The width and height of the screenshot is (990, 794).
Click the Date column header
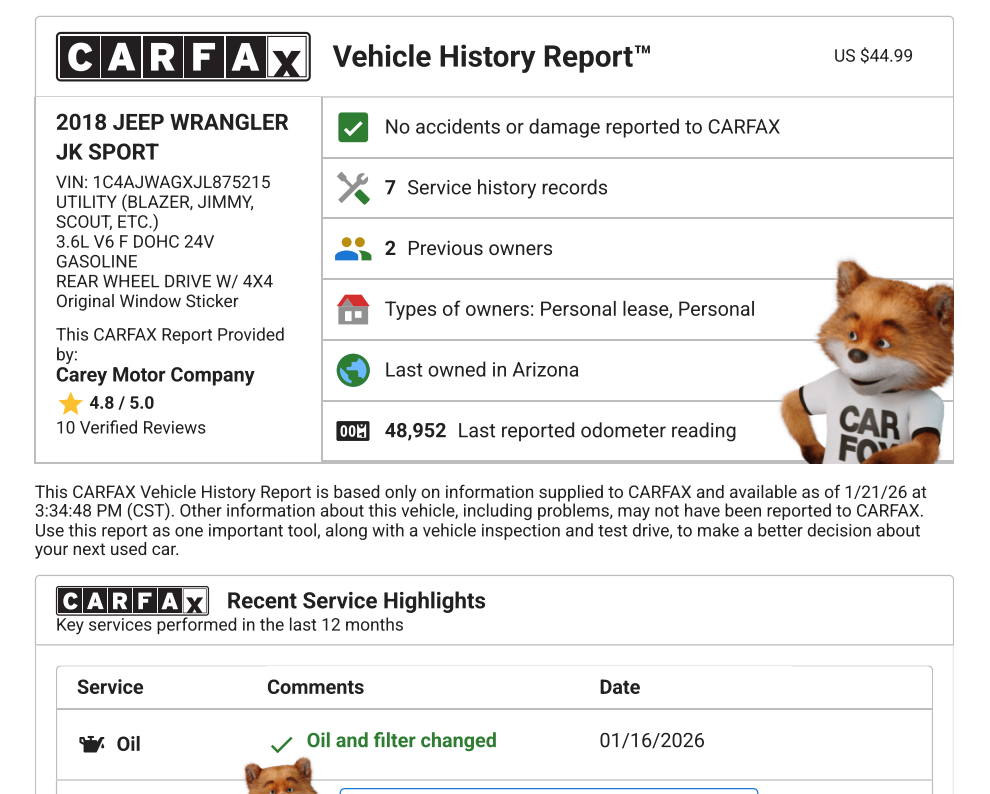(x=619, y=687)
